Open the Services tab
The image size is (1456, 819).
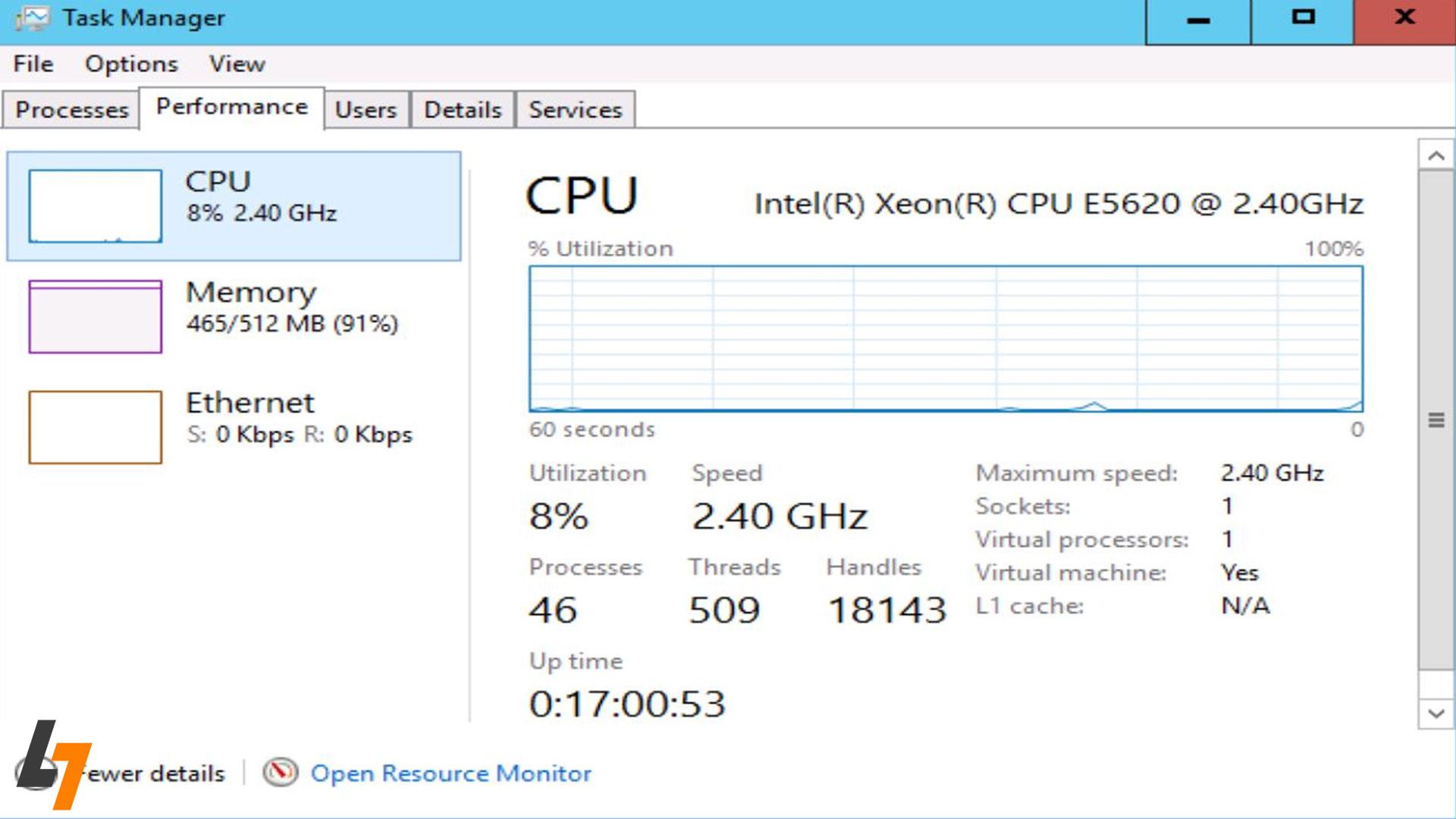575,110
